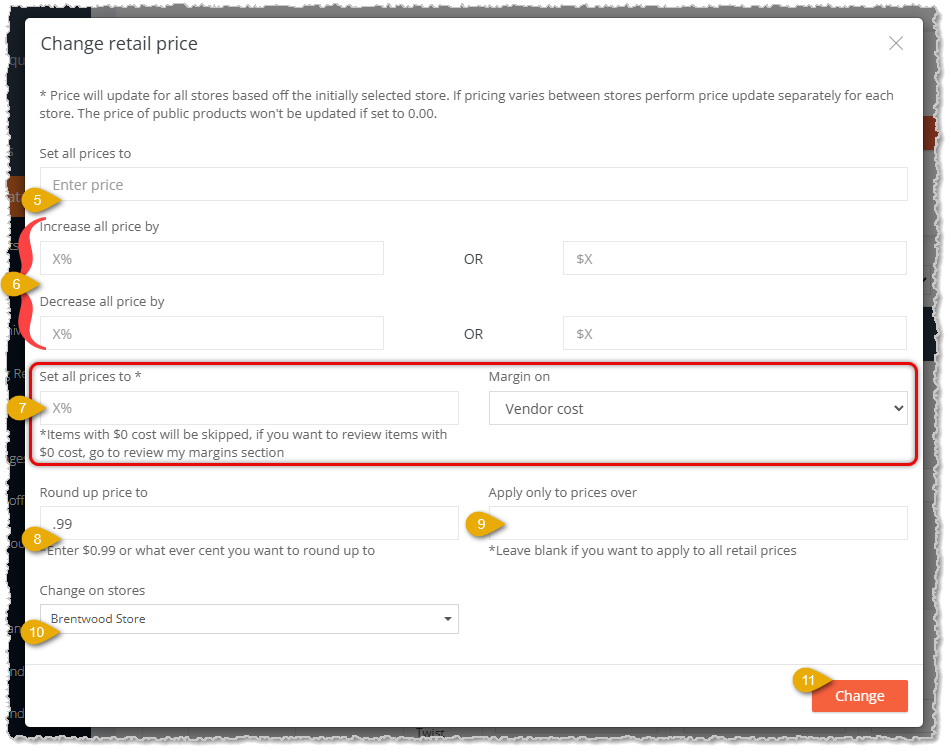Click the Margin on label
Screen dimensions: 951x755
[519, 377]
